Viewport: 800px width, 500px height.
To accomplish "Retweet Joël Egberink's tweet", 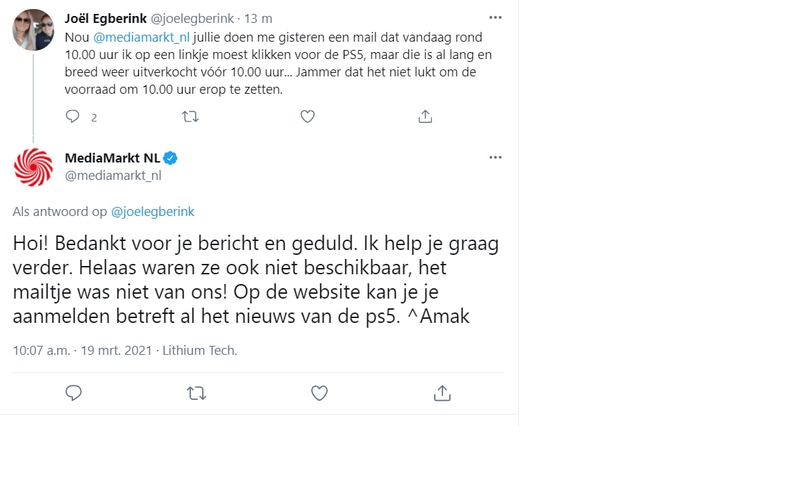I will point(190,117).
